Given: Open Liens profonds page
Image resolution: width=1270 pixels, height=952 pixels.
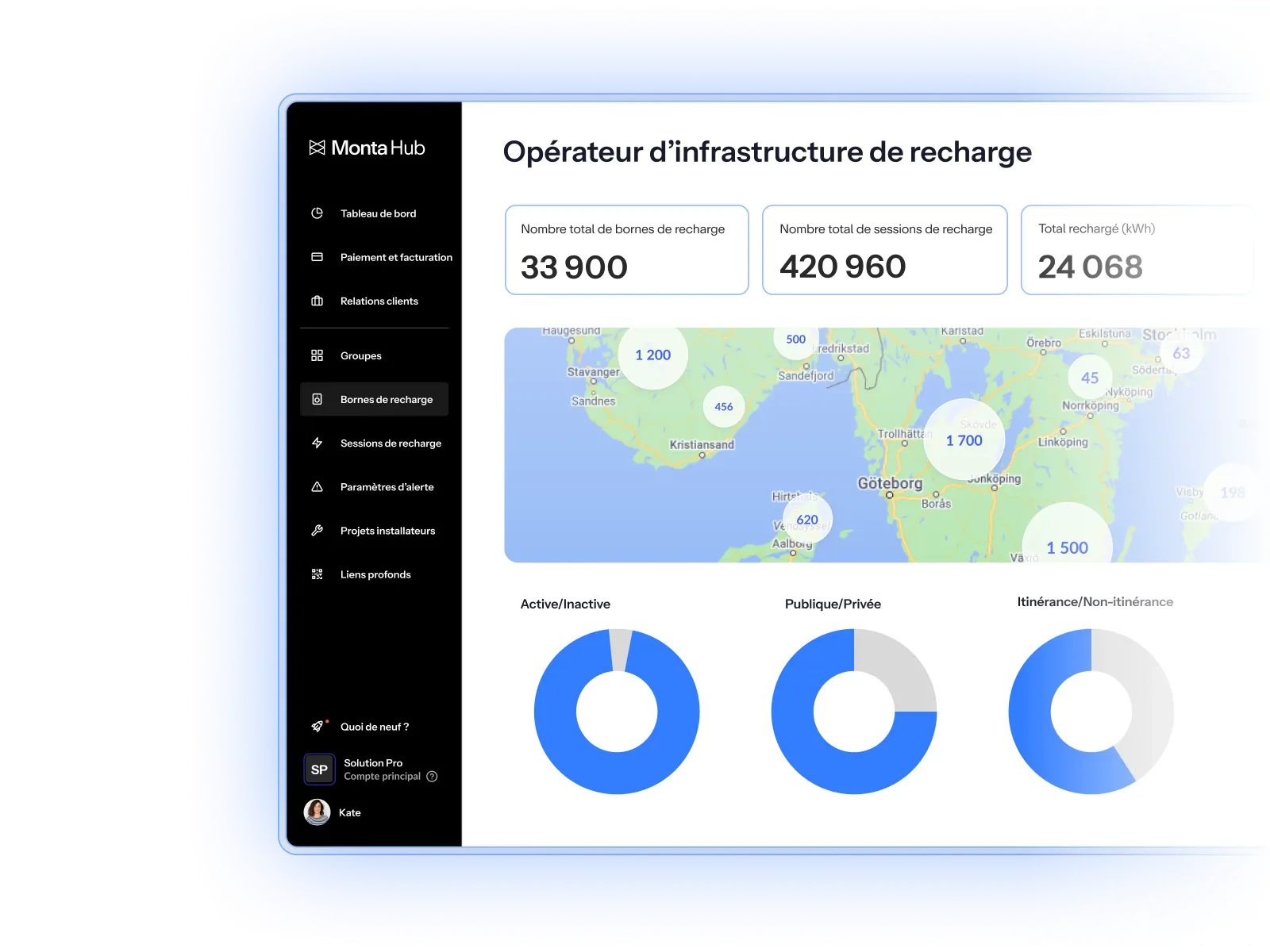Looking at the screenshot, I should [375, 574].
